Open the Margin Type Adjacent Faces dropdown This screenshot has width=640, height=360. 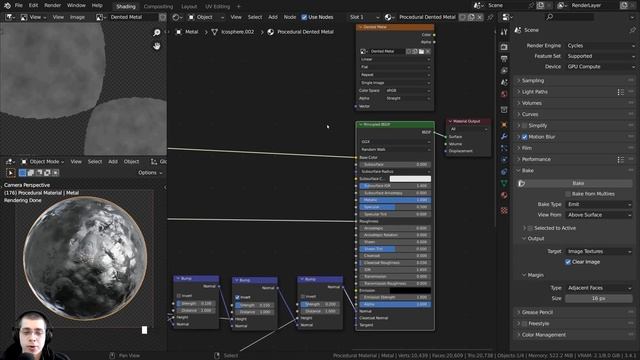pos(599,288)
